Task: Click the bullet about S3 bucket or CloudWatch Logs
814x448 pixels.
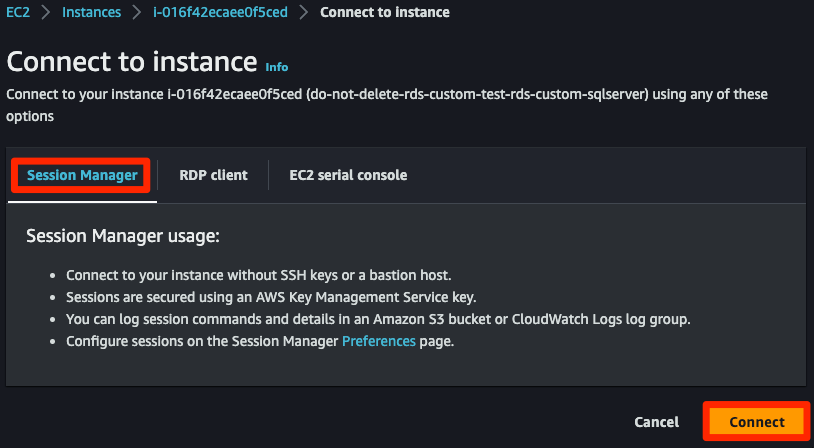Action: pyautogui.click(x=378, y=319)
